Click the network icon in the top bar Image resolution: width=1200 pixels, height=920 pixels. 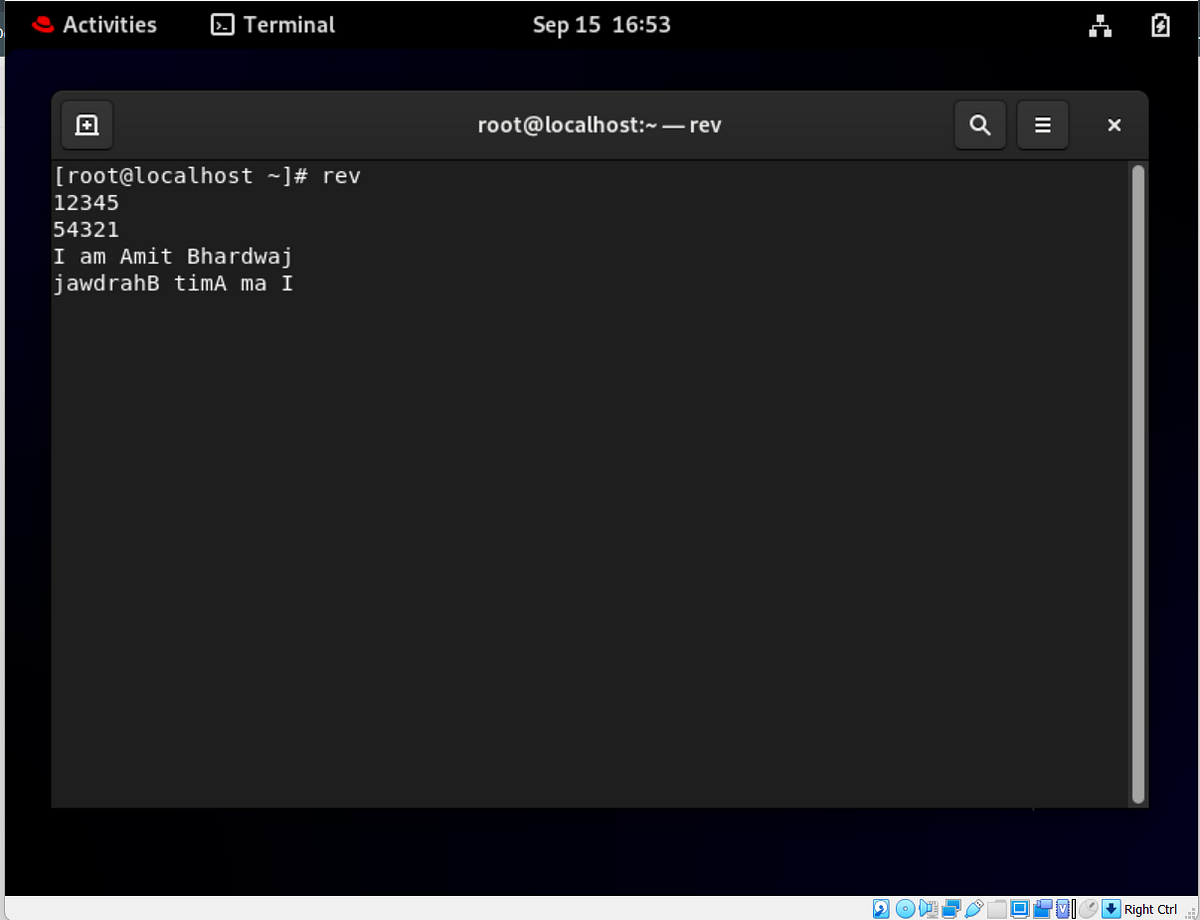tap(1100, 25)
